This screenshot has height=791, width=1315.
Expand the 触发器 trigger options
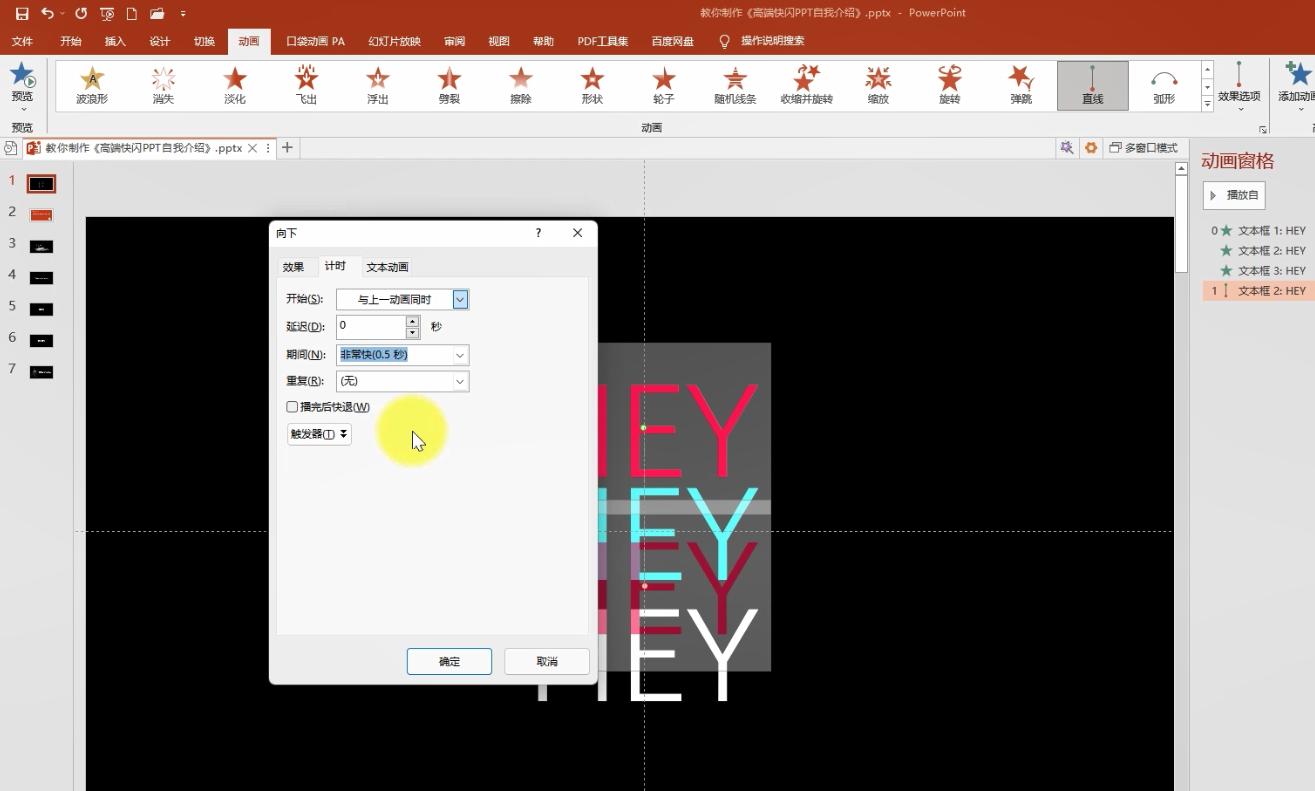(319, 434)
